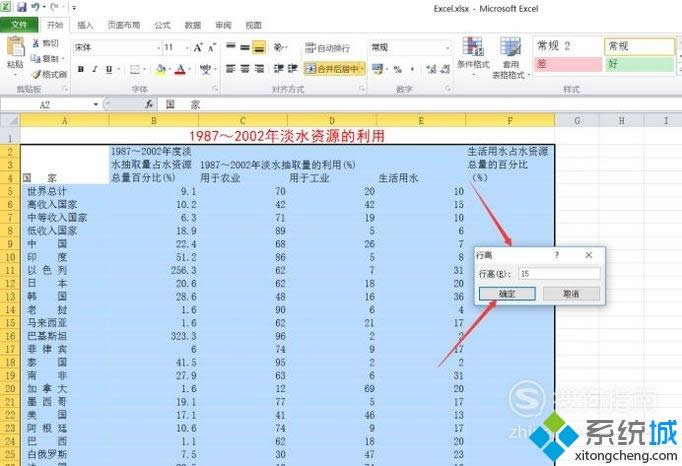Toggle top vertical alignment
682x466 pixels.
pyautogui.click(x=231, y=47)
